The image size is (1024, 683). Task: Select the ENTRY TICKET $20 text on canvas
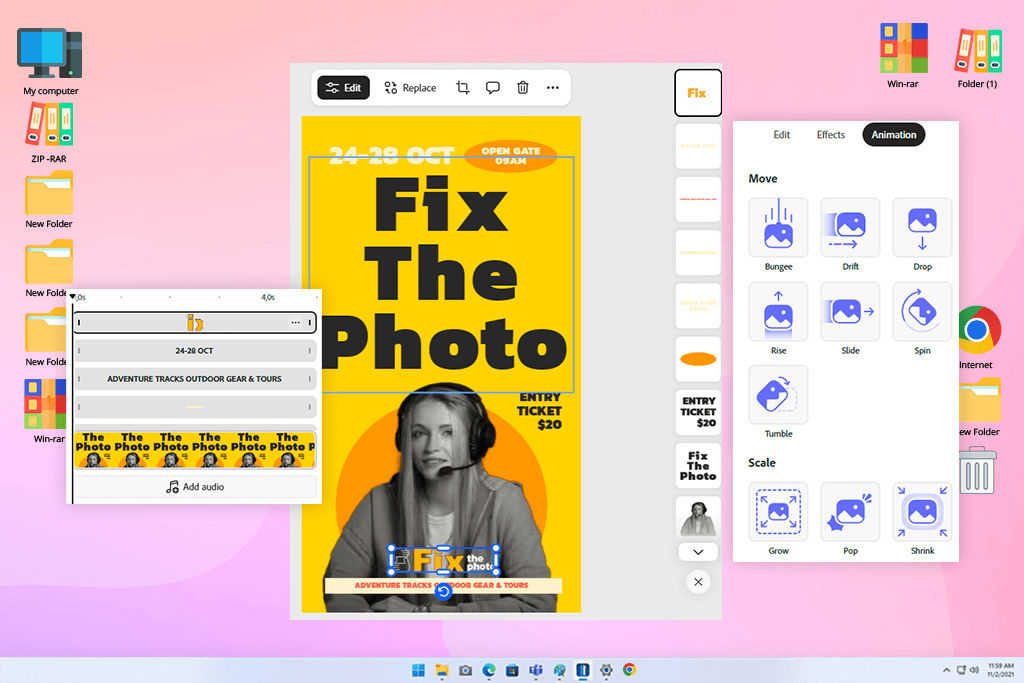[539, 411]
